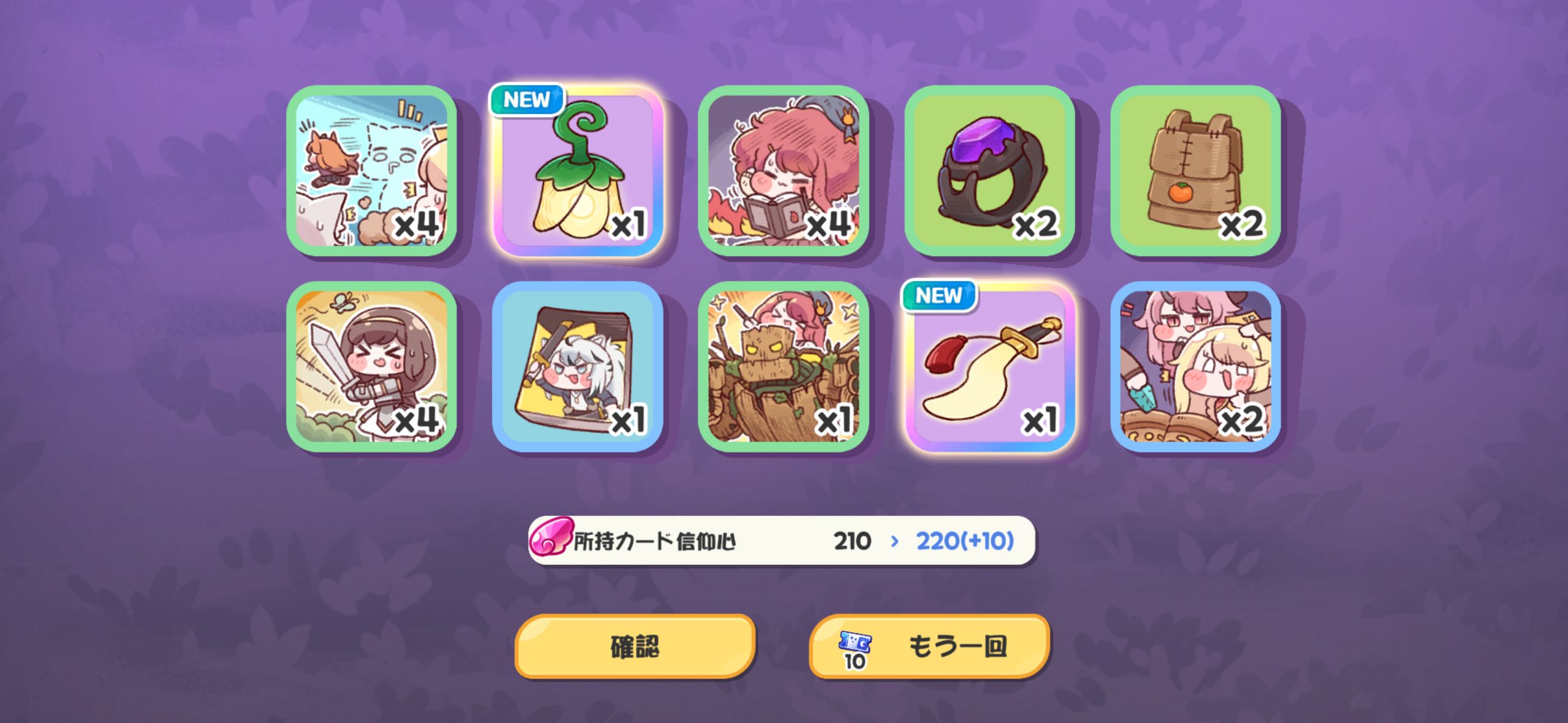Viewport: 1568px width, 723px height.
Task: Click the 確認 confirm button
Action: click(x=635, y=646)
